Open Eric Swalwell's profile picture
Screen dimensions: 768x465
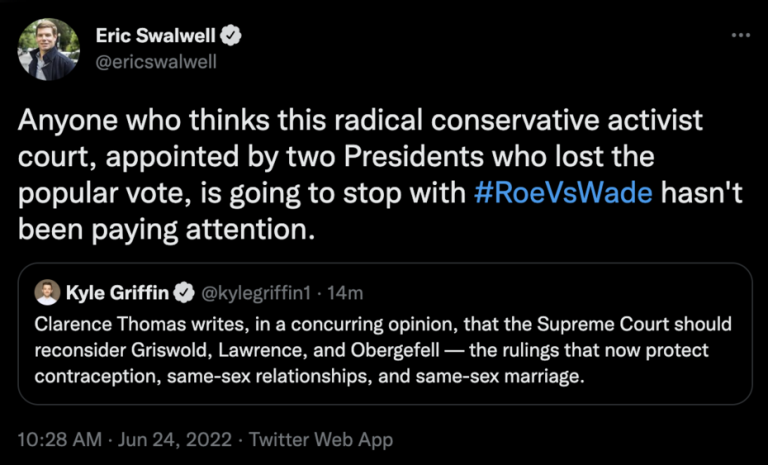click(x=48, y=52)
